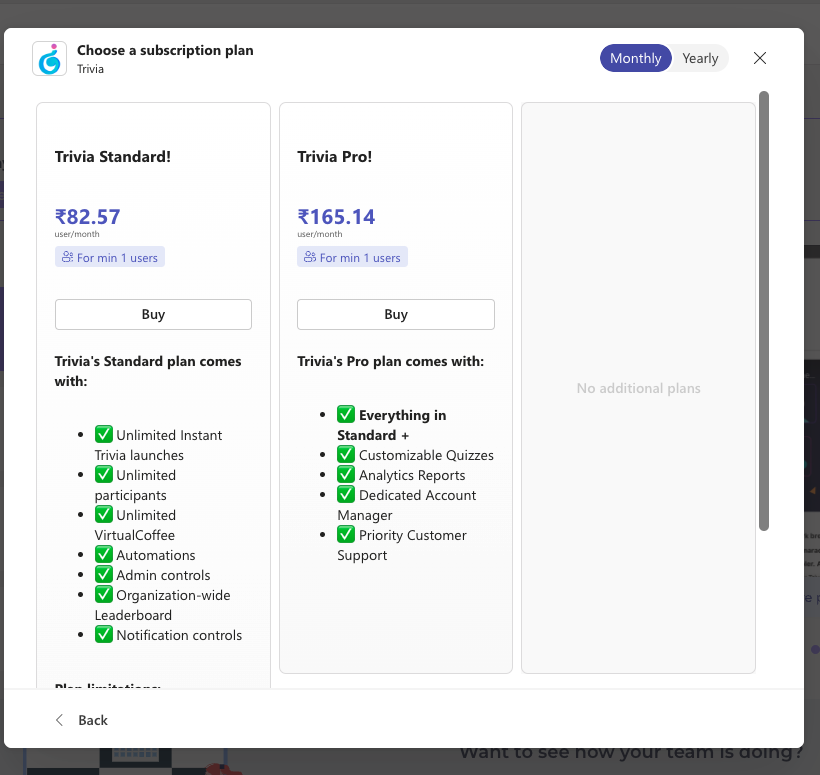Click checkmark beside Organization-wide Leaderboard

(x=104, y=594)
